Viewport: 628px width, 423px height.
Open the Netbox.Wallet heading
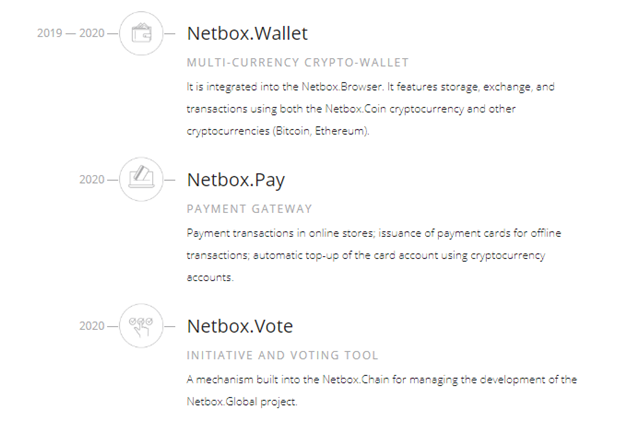(x=247, y=33)
